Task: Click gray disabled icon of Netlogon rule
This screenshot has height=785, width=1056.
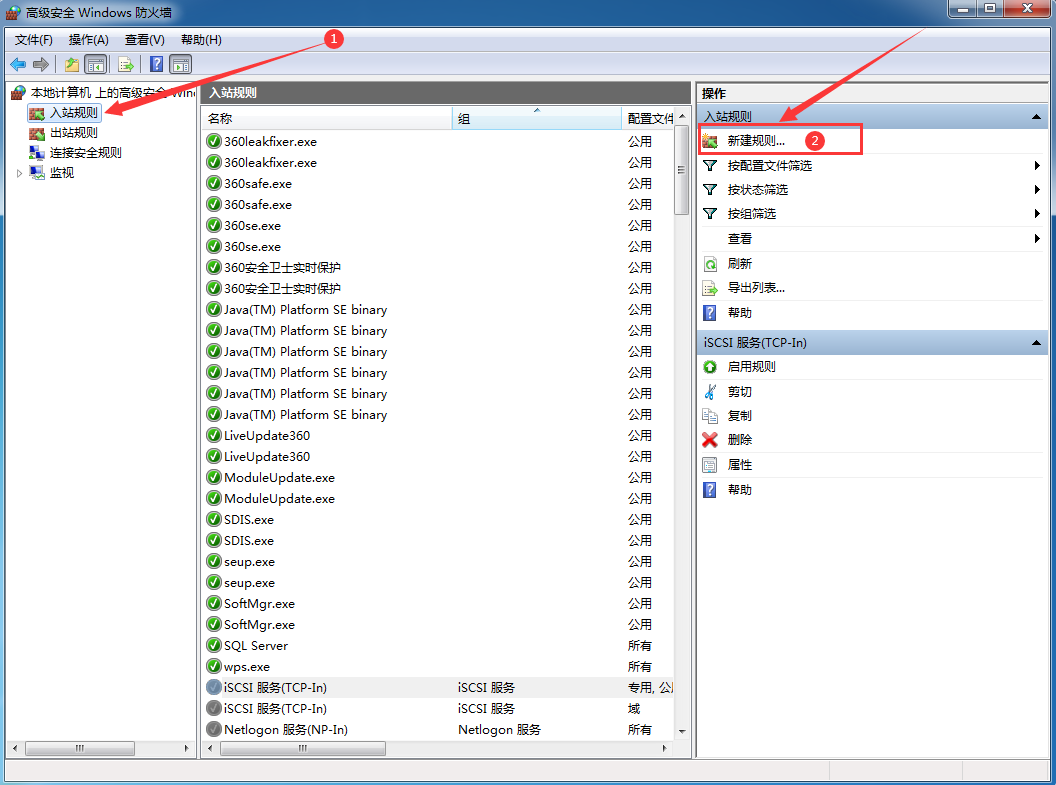Action: tap(213, 729)
